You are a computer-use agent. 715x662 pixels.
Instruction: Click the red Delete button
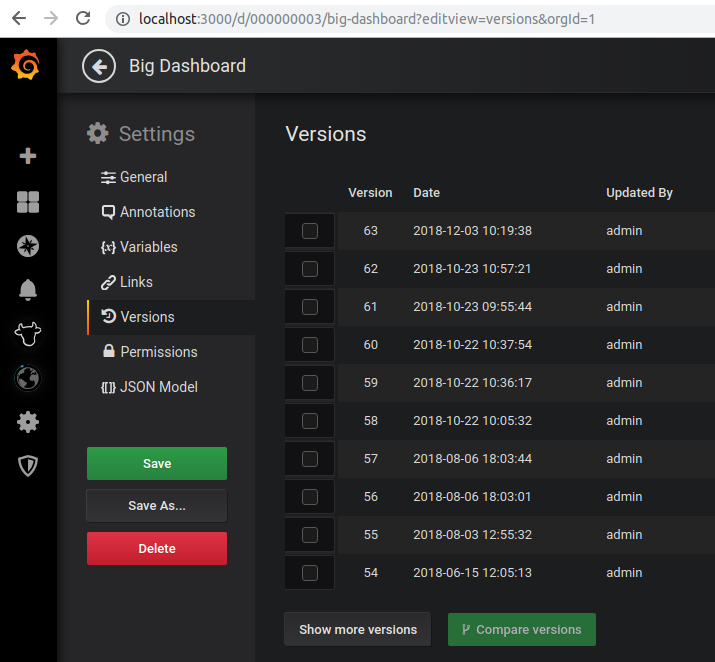coord(157,548)
